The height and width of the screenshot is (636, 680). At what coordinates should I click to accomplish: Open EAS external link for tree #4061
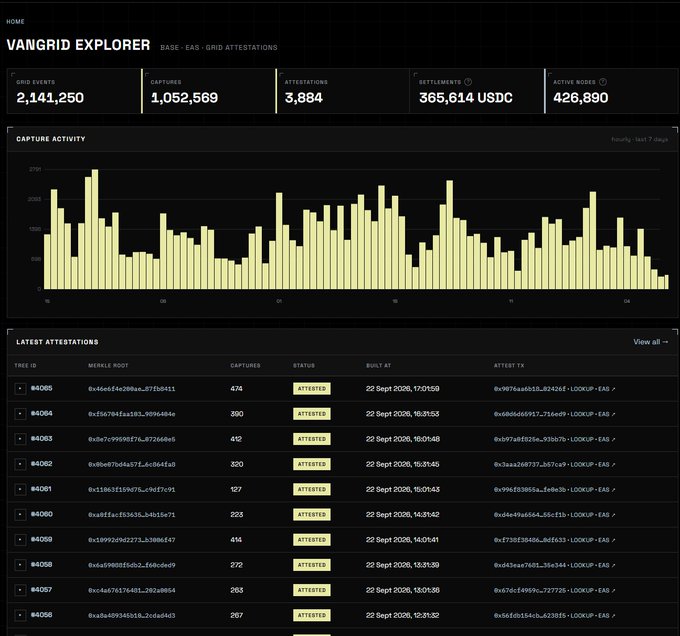click(x=607, y=489)
